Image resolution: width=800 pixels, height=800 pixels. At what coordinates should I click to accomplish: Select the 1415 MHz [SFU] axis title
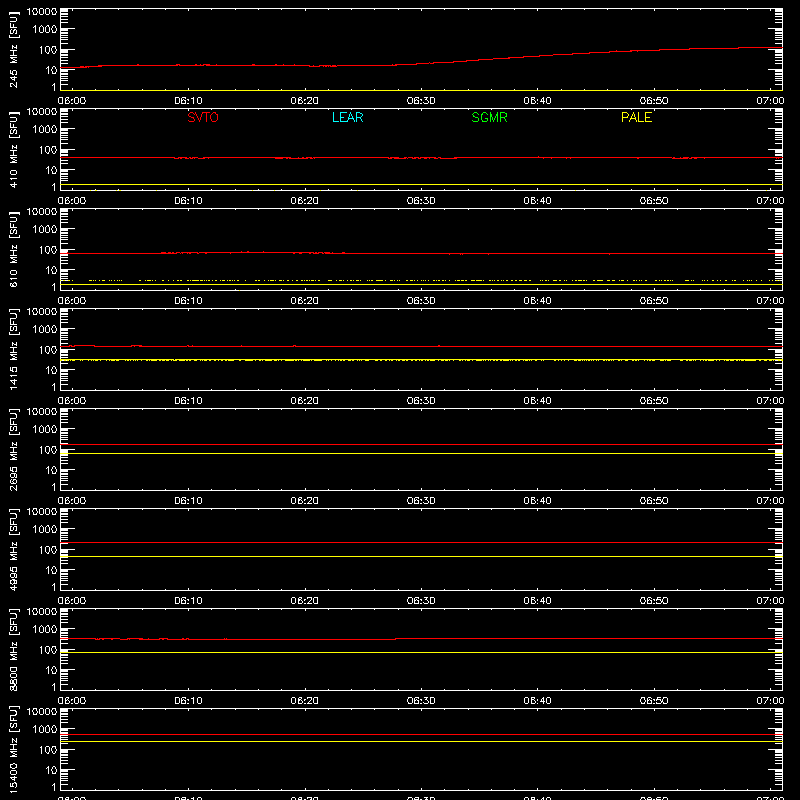[13, 350]
